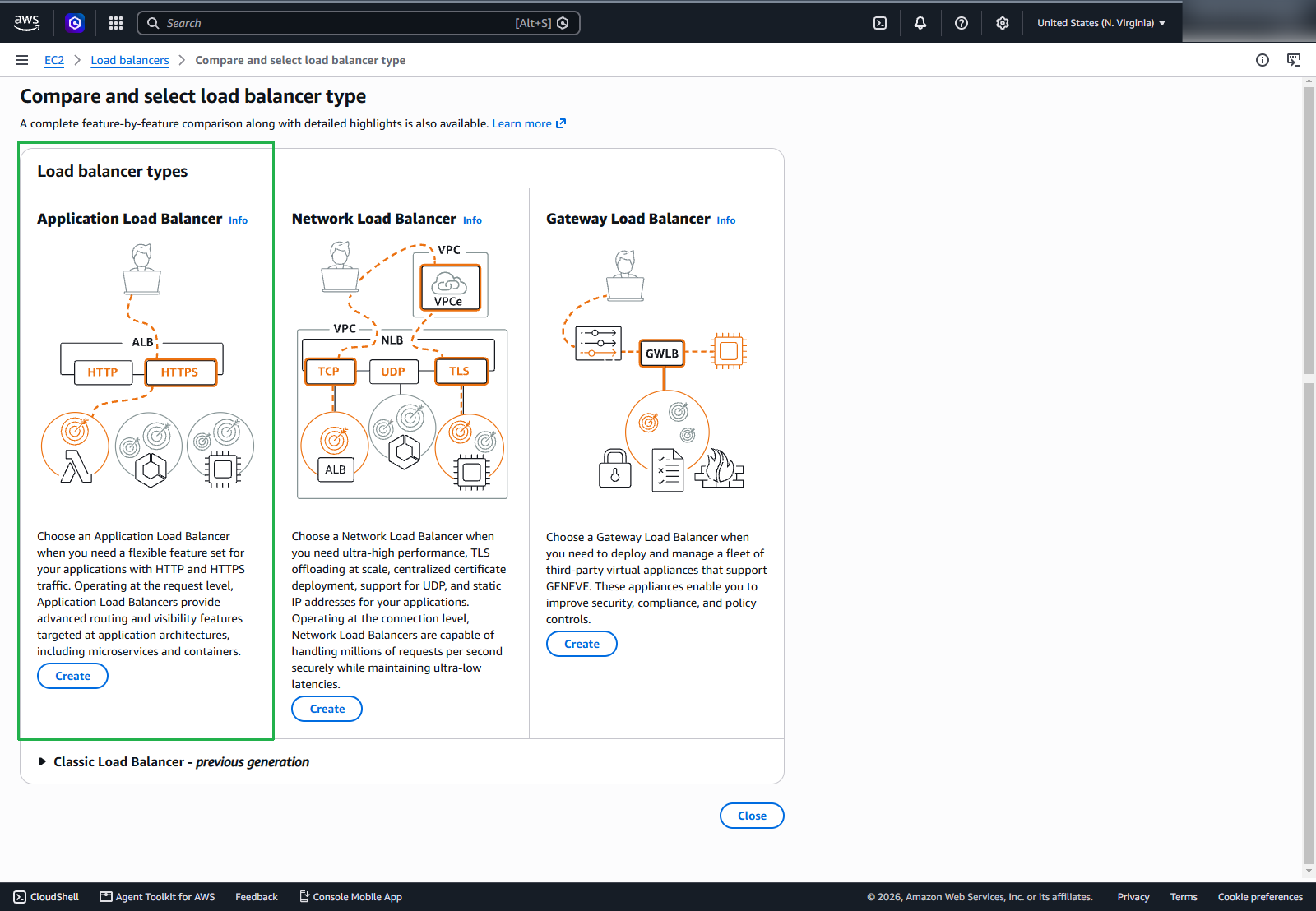Open Feedback in the footer

point(257,897)
